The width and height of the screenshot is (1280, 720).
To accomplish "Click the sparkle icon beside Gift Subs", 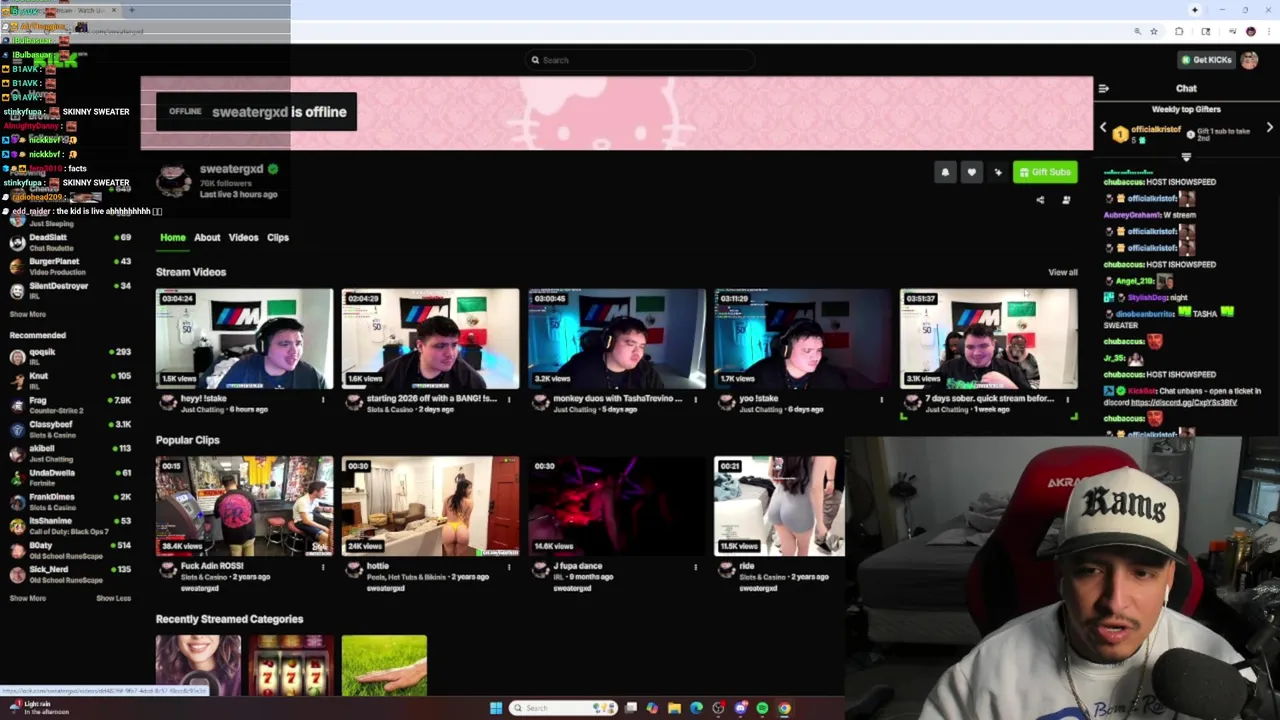I will coord(998,172).
